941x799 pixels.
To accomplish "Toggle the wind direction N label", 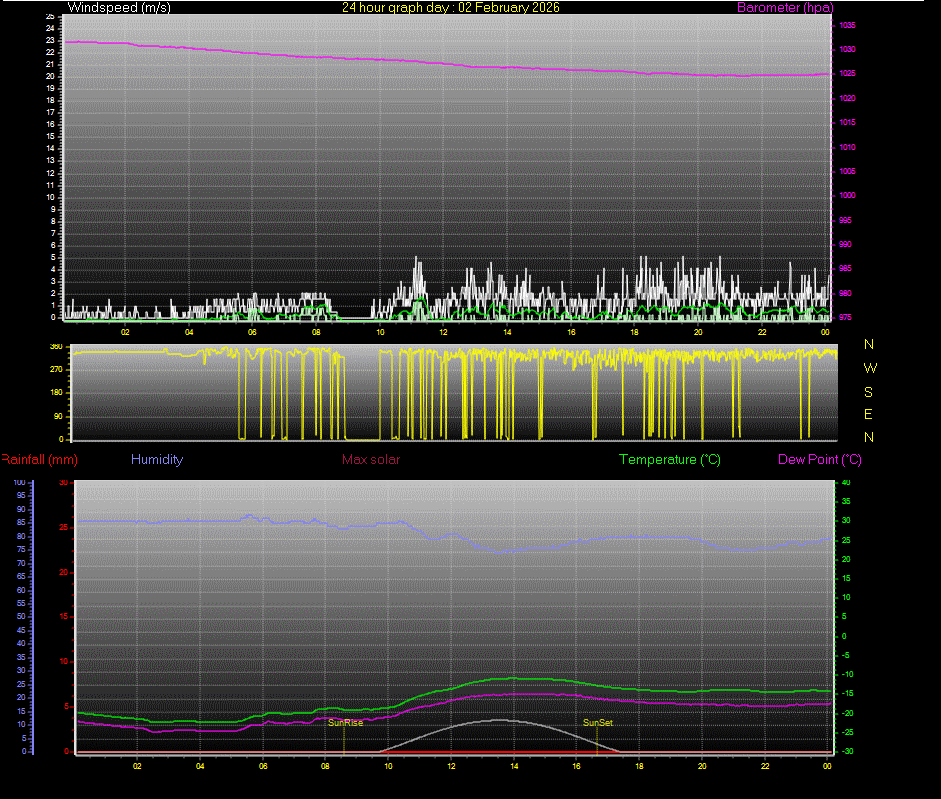I will tap(868, 346).
